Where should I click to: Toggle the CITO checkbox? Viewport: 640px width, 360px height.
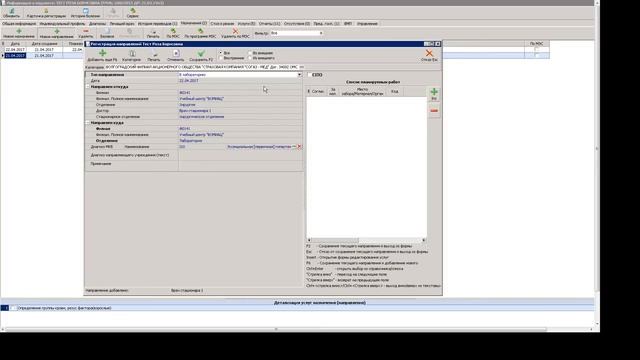point(309,75)
